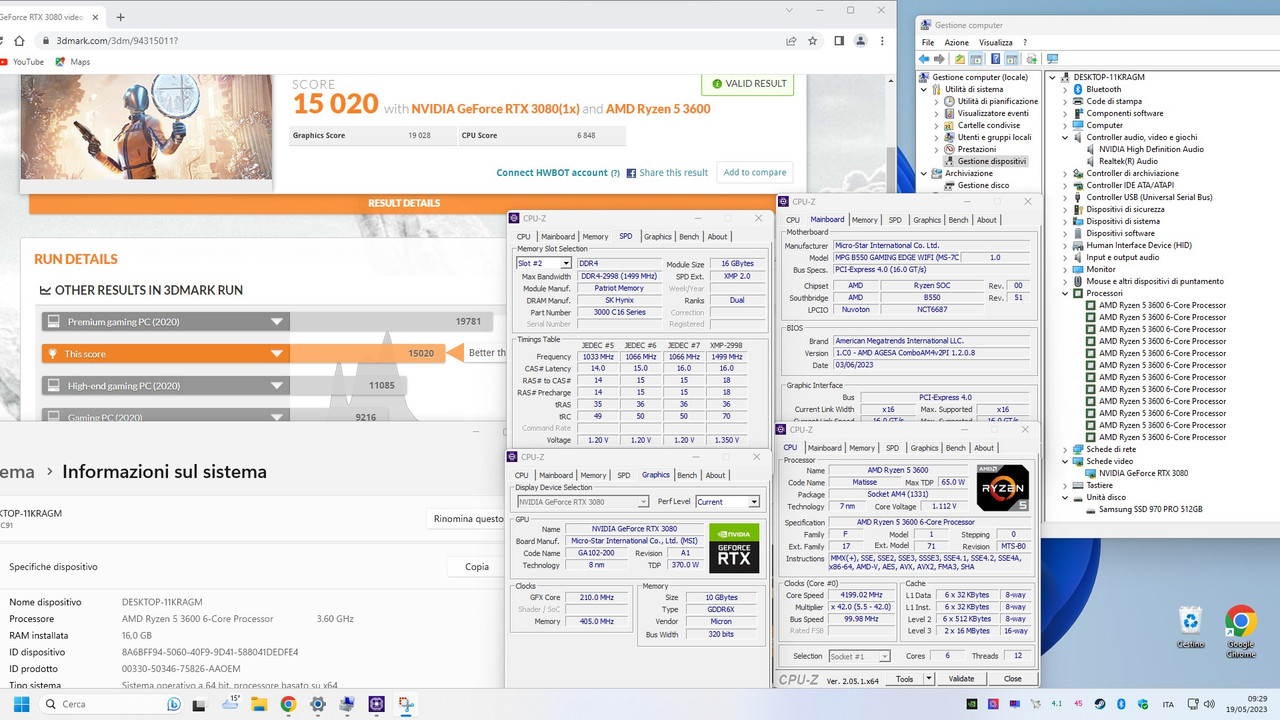Expand the Tastiere device category
Image resolution: width=1280 pixels, height=720 pixels.
click(x=1066, y=485)
